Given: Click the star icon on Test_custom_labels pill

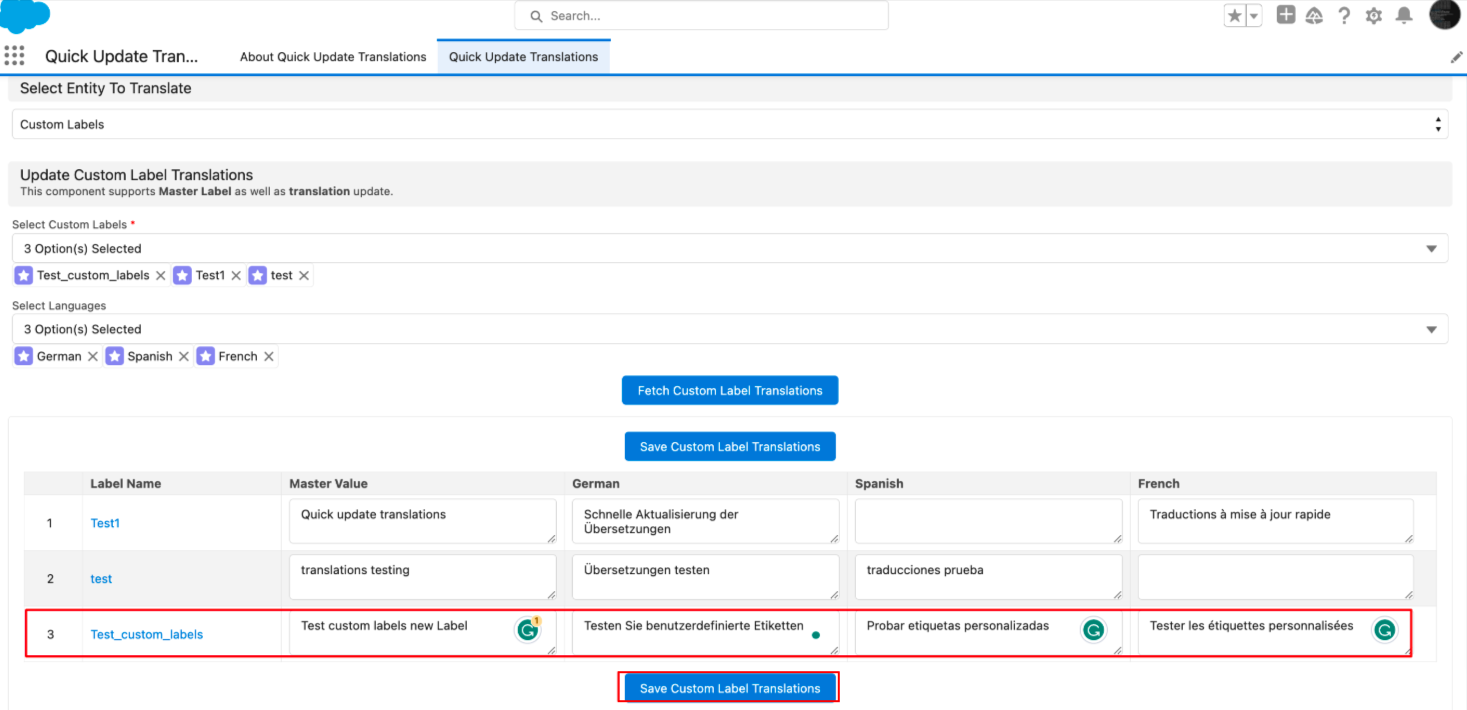Looking at the screenshot, I should point(24,275).
